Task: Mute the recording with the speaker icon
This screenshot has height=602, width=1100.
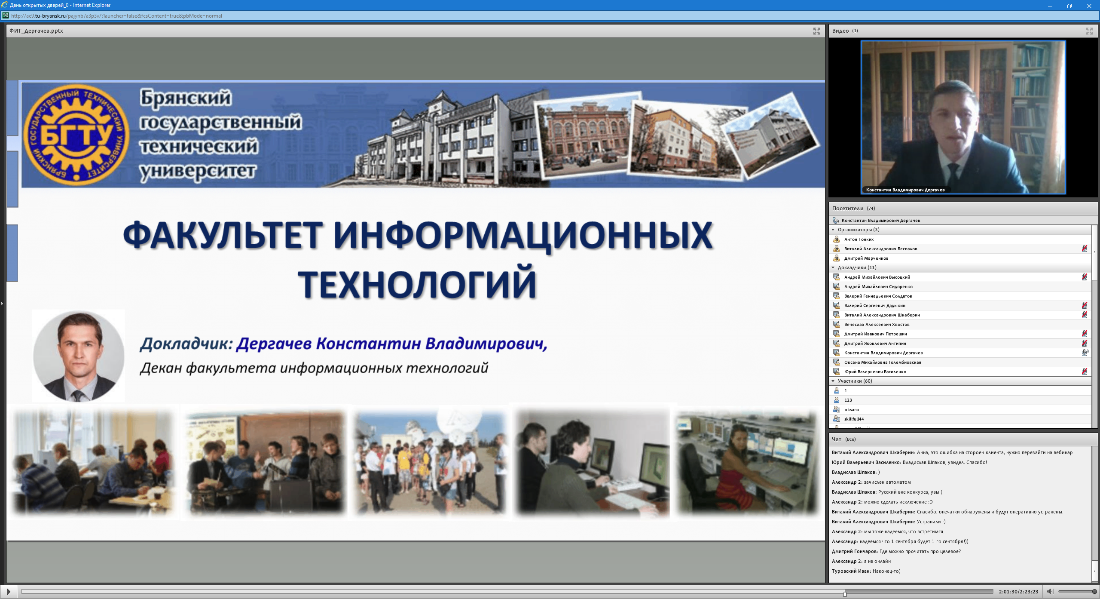Action: (1049, 592)
